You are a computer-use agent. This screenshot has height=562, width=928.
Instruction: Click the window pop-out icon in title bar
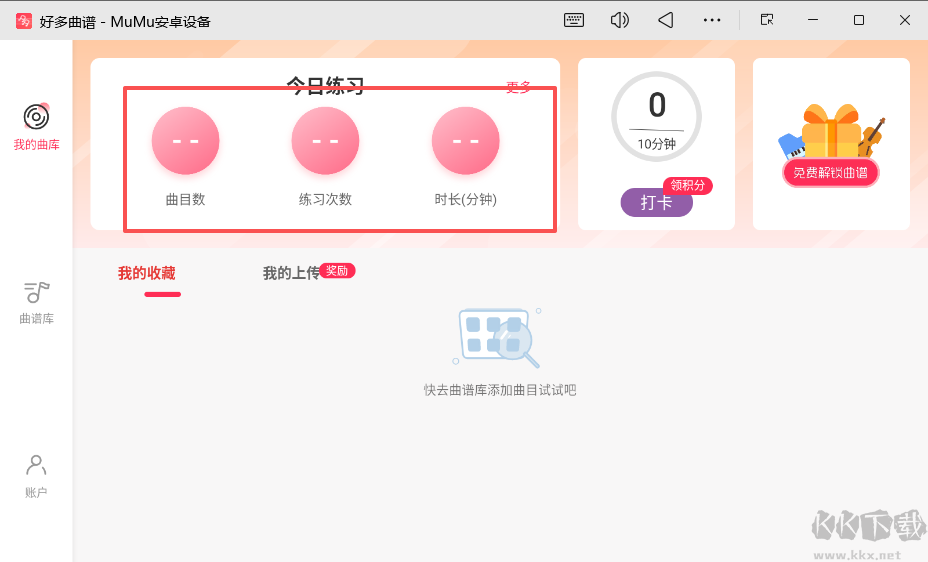[x=767, y=20]
